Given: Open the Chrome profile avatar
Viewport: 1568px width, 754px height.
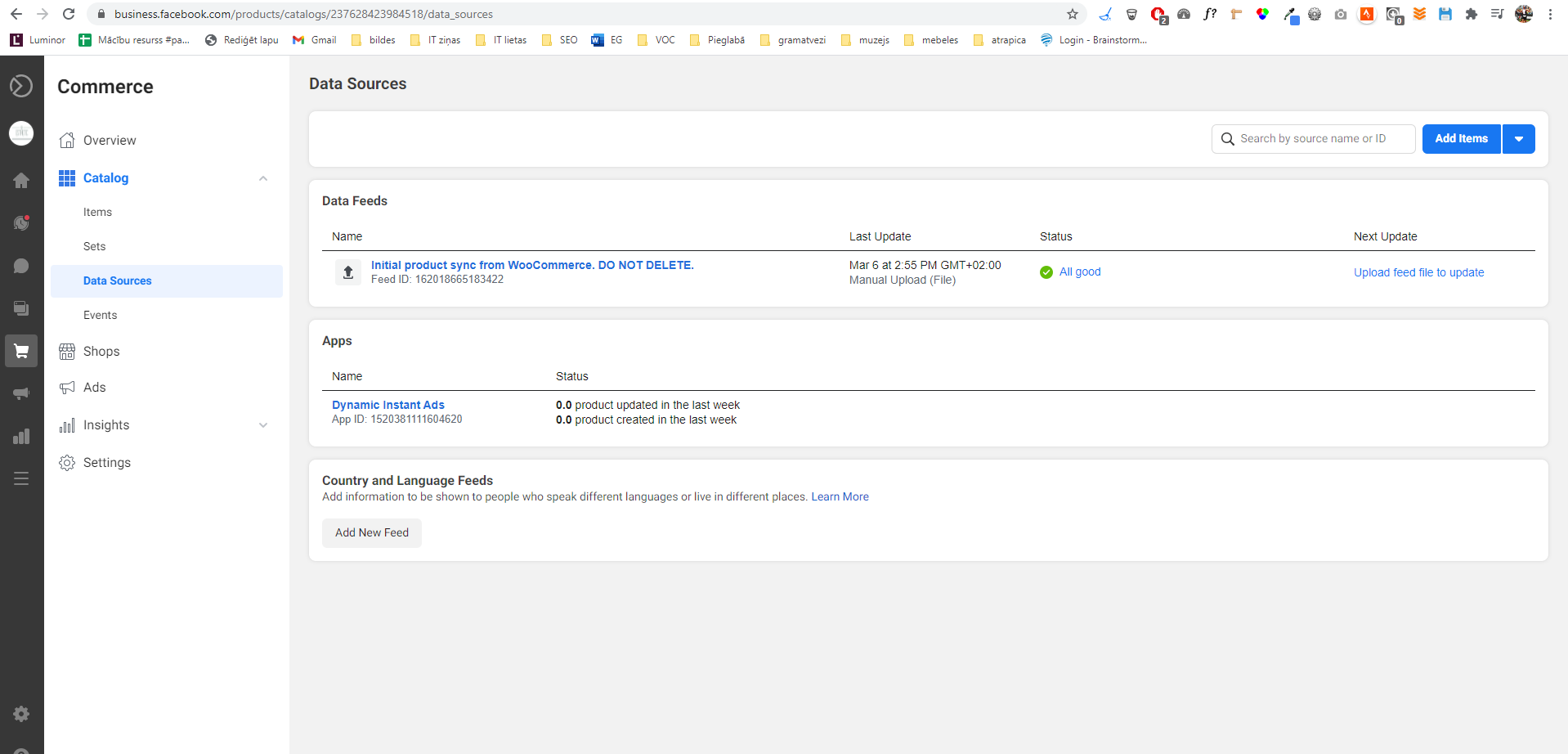Looking at the screenshot, I should [1524, 14].
